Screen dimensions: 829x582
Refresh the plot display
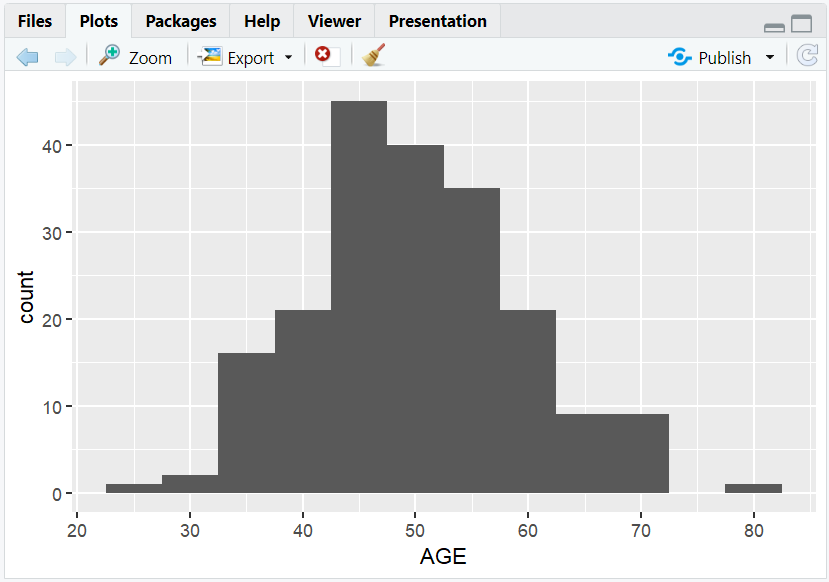tap(807, 56)
